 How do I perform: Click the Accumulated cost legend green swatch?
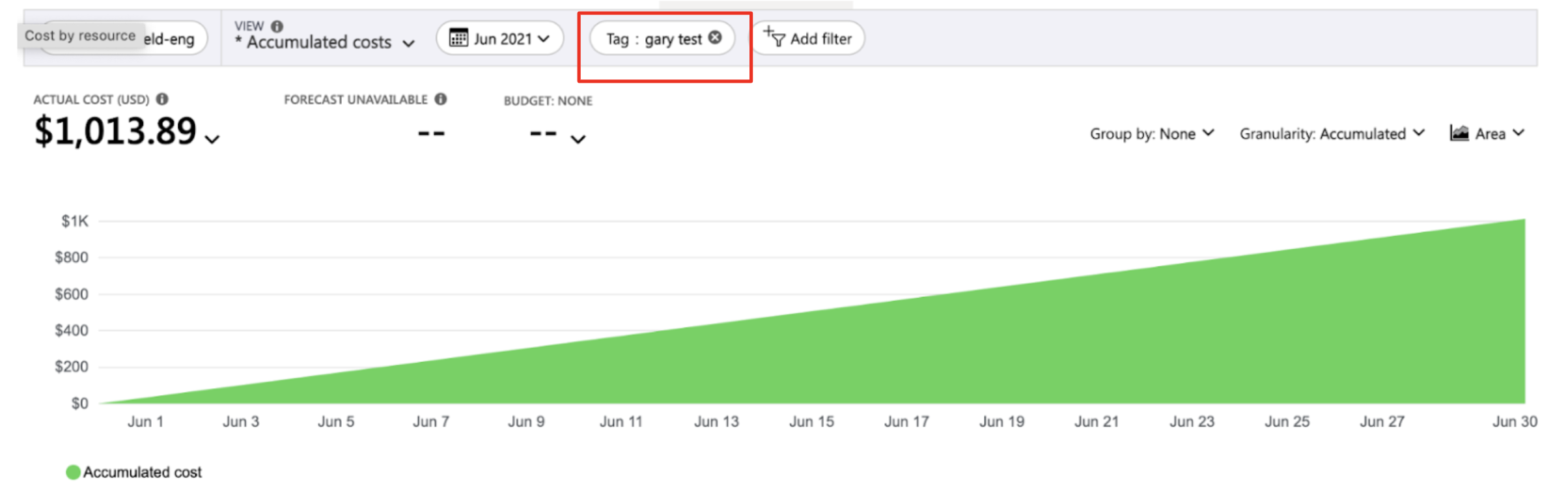click(x=73, y=472)
